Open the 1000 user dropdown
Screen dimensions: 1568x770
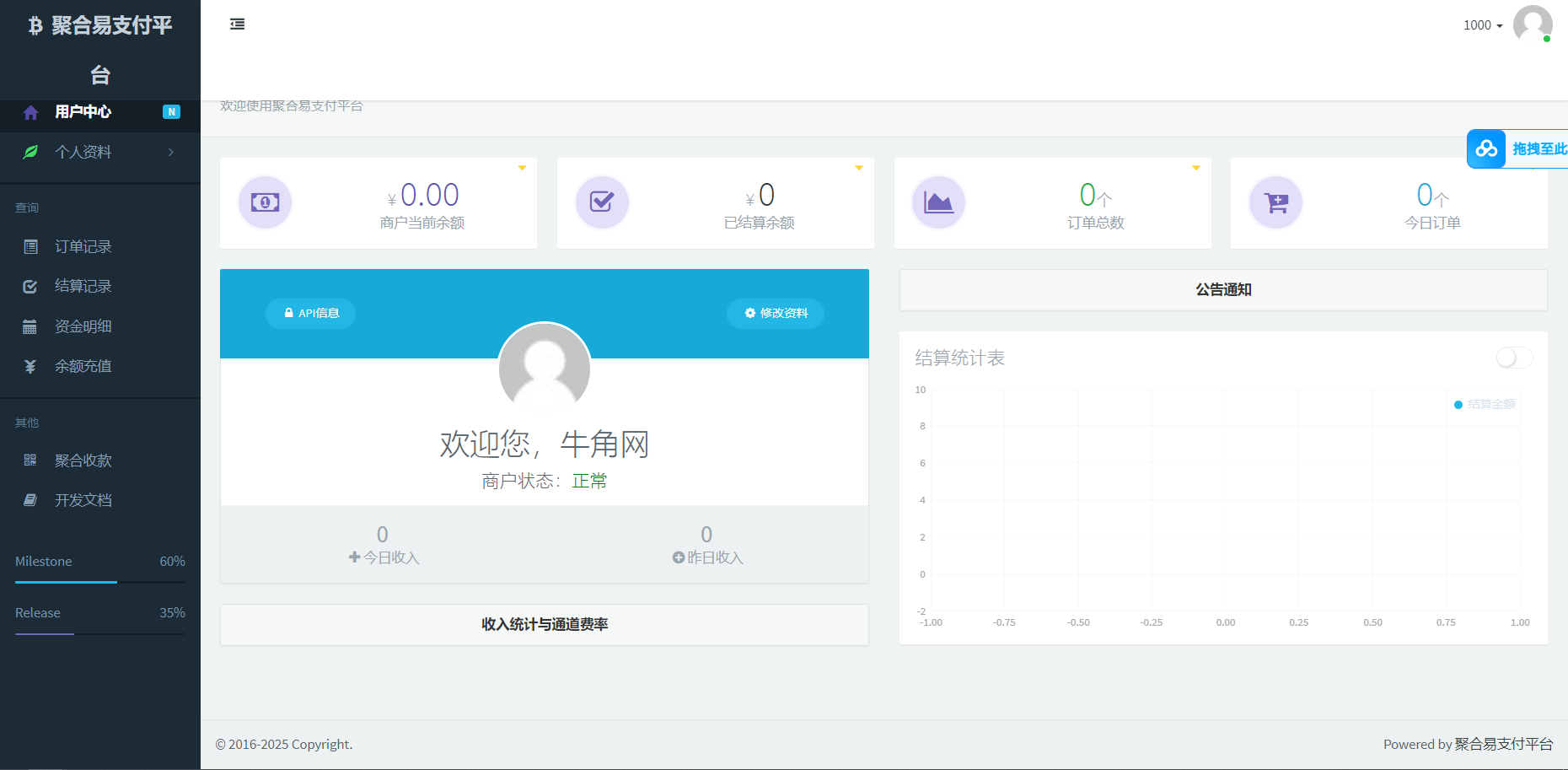pyautogui.click(x=1483, y=25)
